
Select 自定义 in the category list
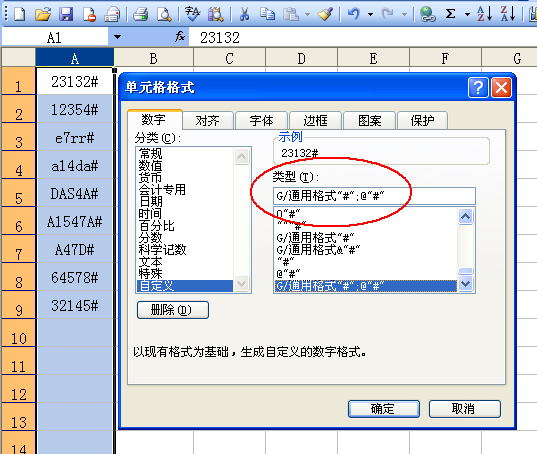coord(185,286)
